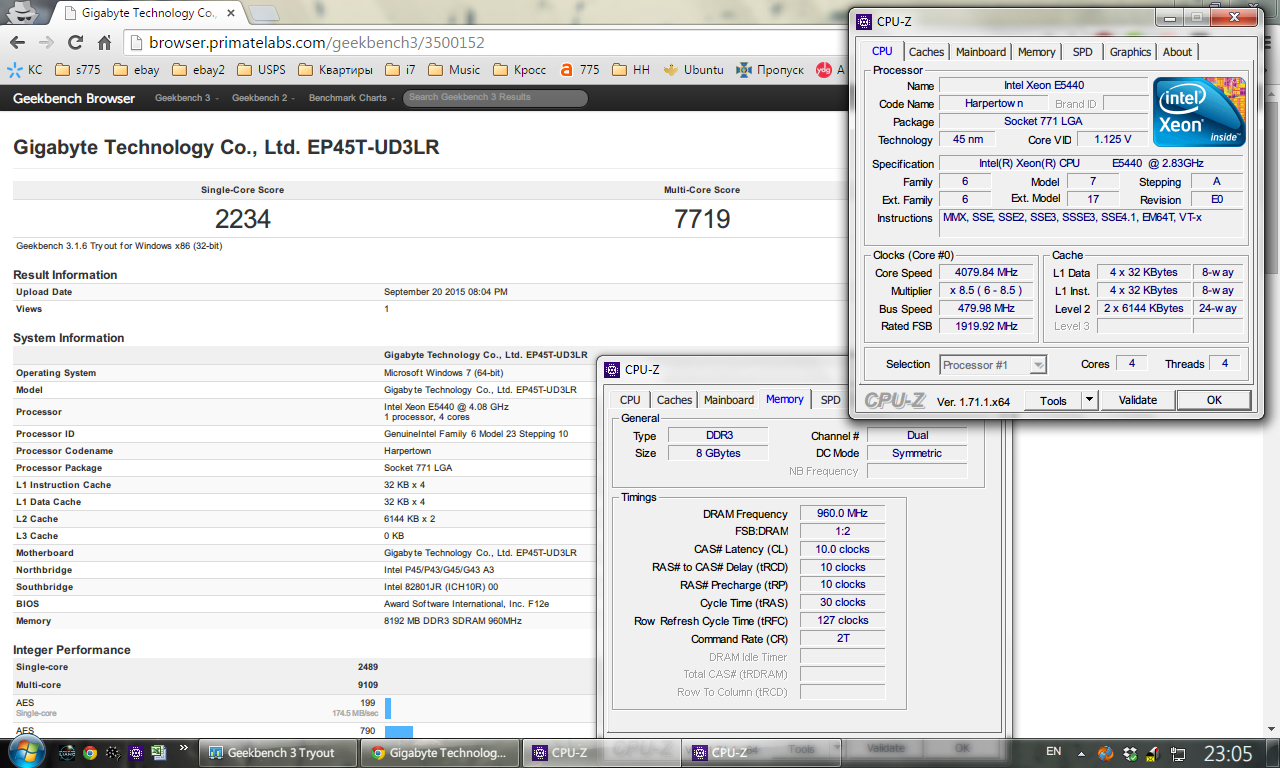Open Processor #1 selection dropdown in CPU-Z
The width and height of the screenshot is (1280, 768).
(993, 365)
